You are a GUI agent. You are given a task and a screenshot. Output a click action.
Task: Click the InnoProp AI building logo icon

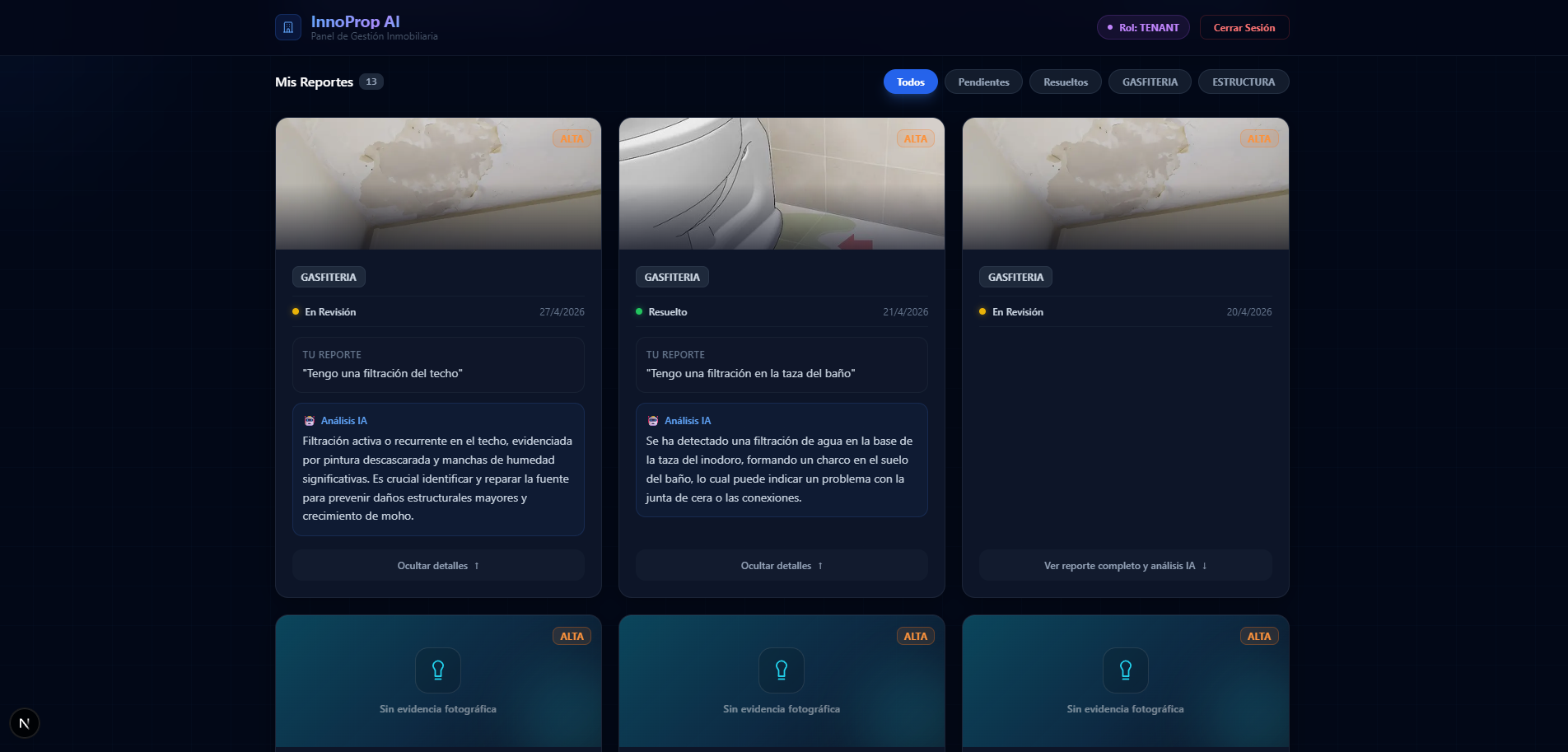coord(287,26)
